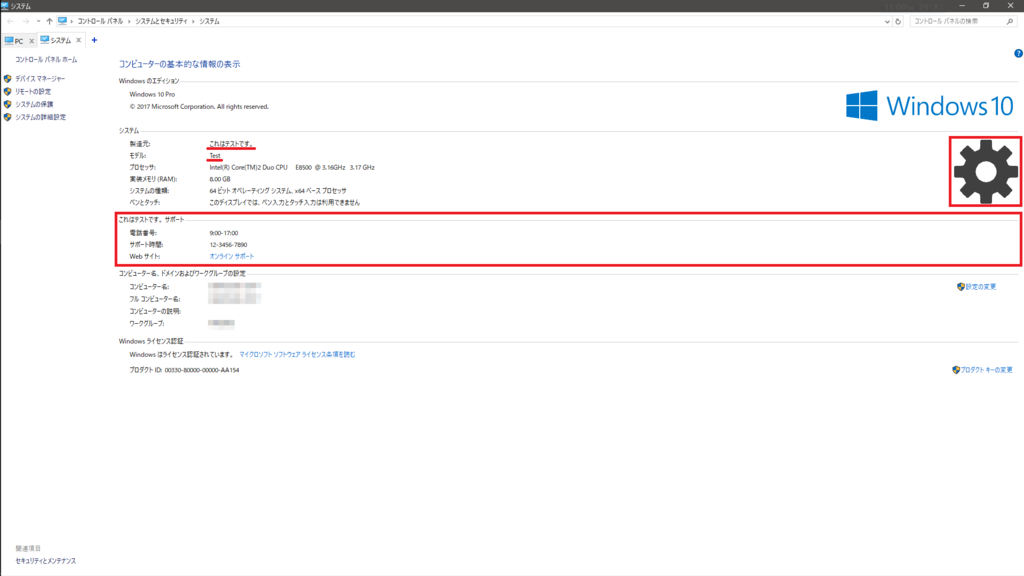Viewport: 1024px width, 576px height.
Task: Click shield icon beside リモートの設定
Action: coord(8,91)
